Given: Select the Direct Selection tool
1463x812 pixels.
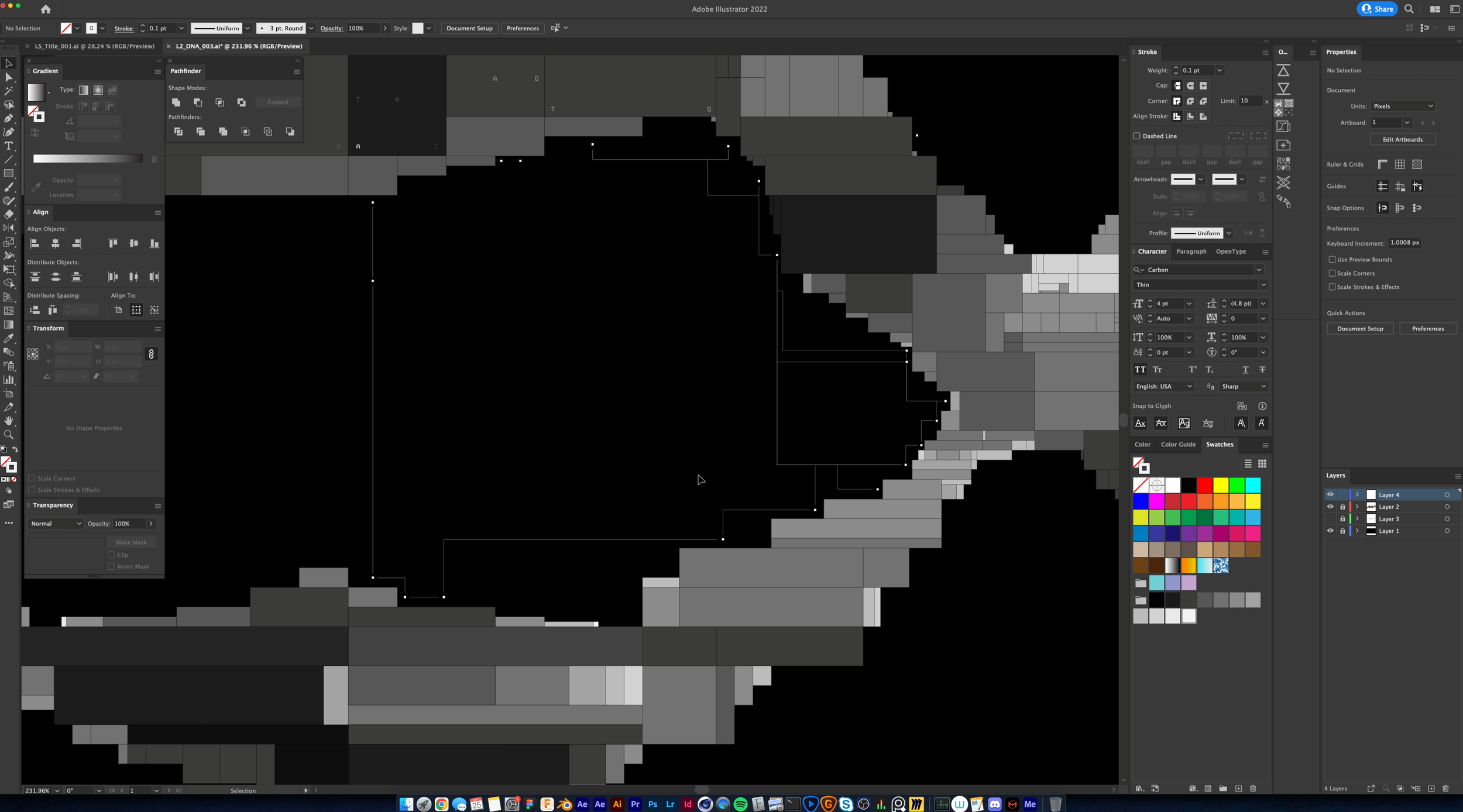Looking at the screenshot, I should [x=9, y=77].
